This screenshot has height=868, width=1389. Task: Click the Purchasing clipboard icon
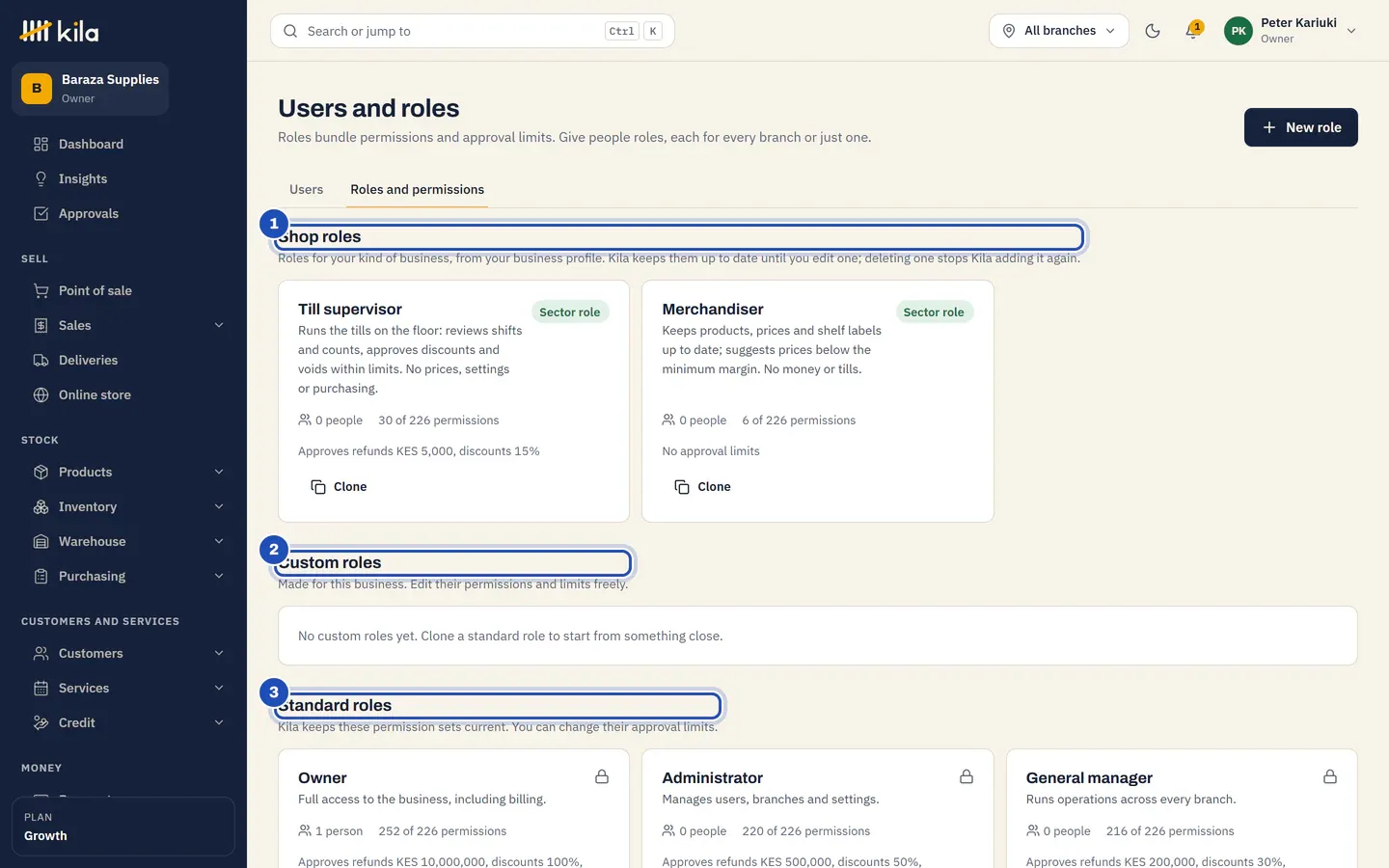41,577
